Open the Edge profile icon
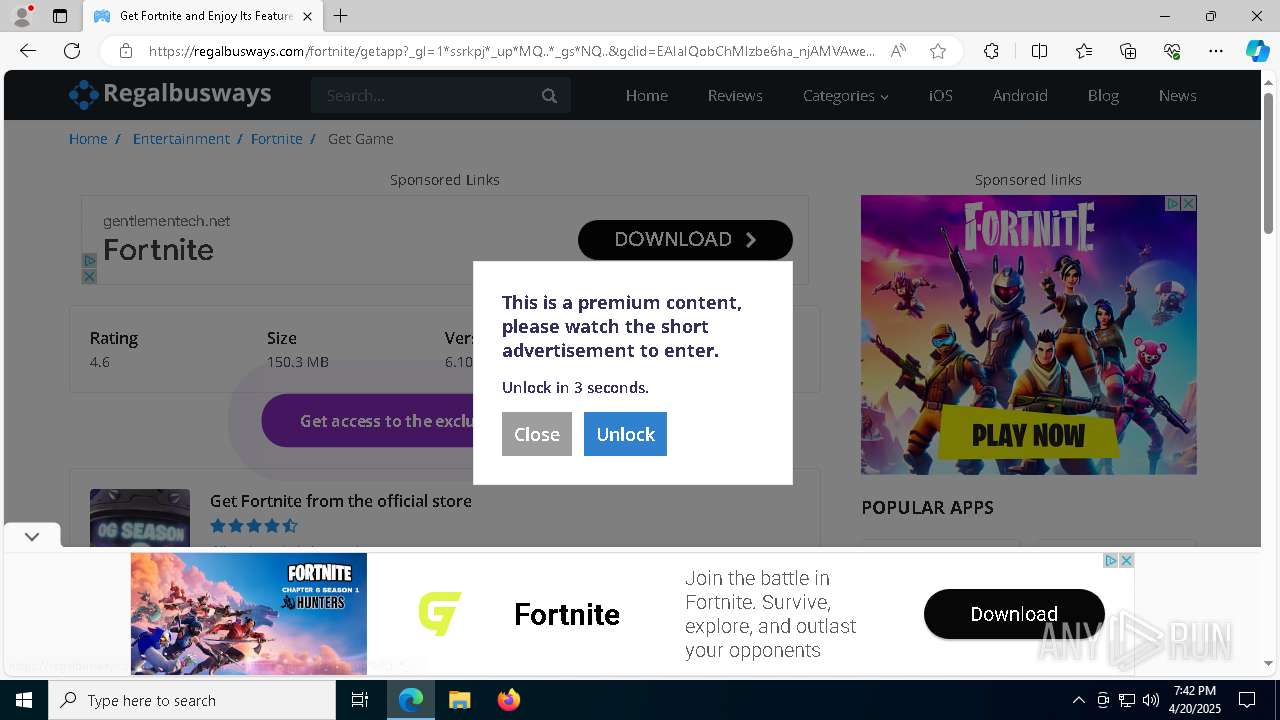The width and height of the screenshot is (1280, 720). (x=21, y=16)
